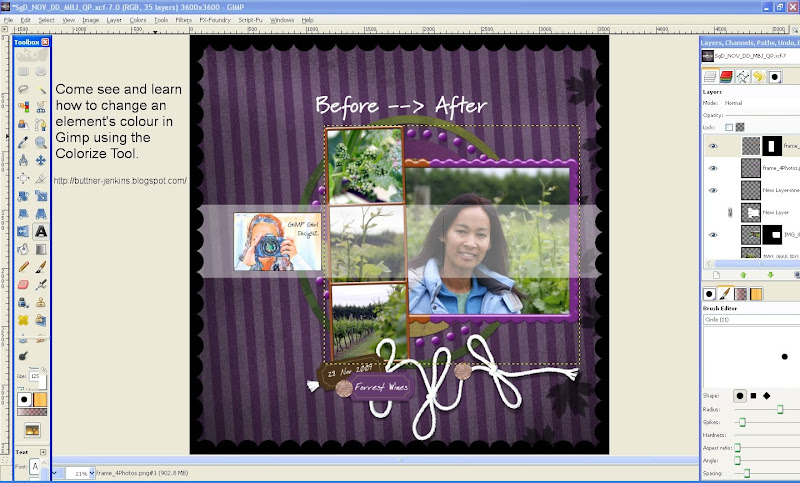This screenshot has height=483, width=800.
Task: Lower the layer with down arrow
Action: pyautogui.click(x=770, y=275)
